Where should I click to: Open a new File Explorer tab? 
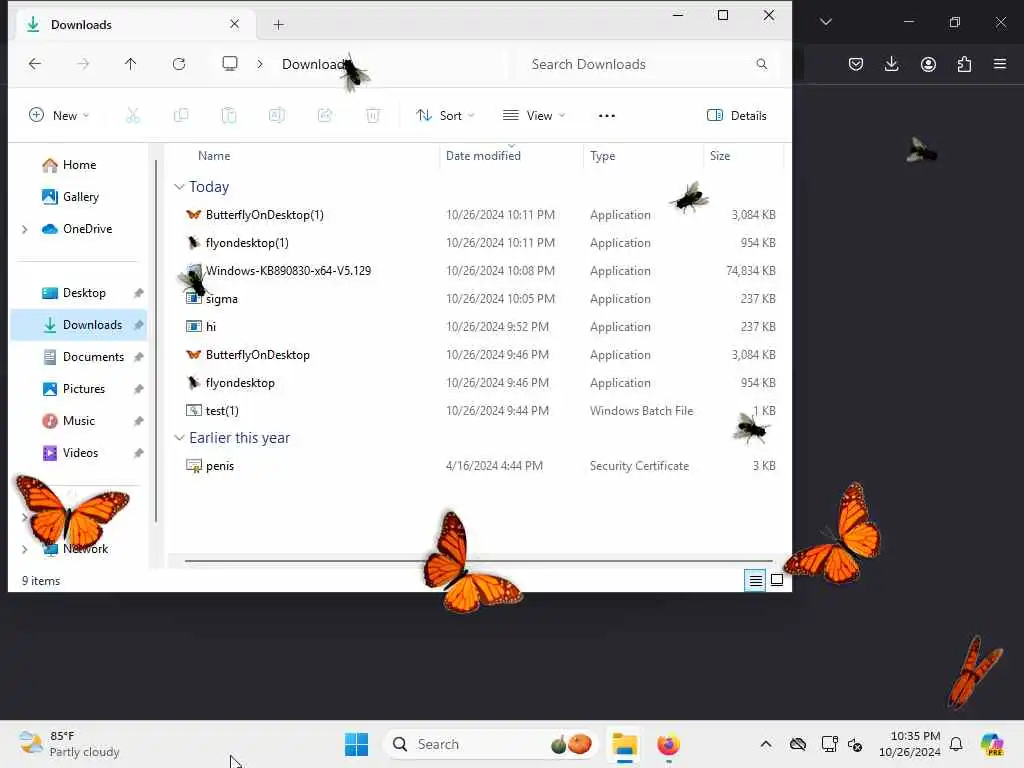[278, 25]
